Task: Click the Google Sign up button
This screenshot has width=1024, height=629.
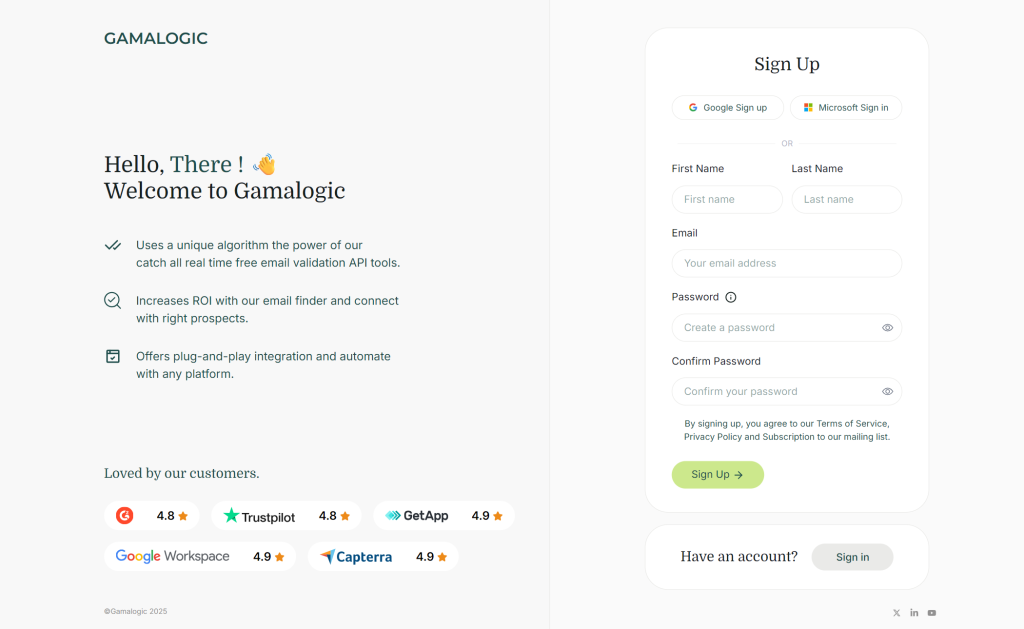Action: coord(728,108)
